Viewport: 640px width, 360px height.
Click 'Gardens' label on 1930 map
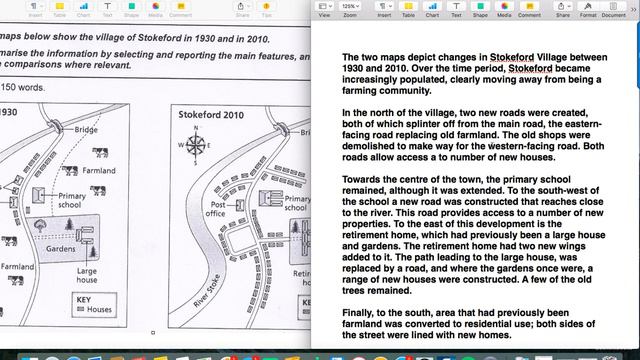pos(60,249)
